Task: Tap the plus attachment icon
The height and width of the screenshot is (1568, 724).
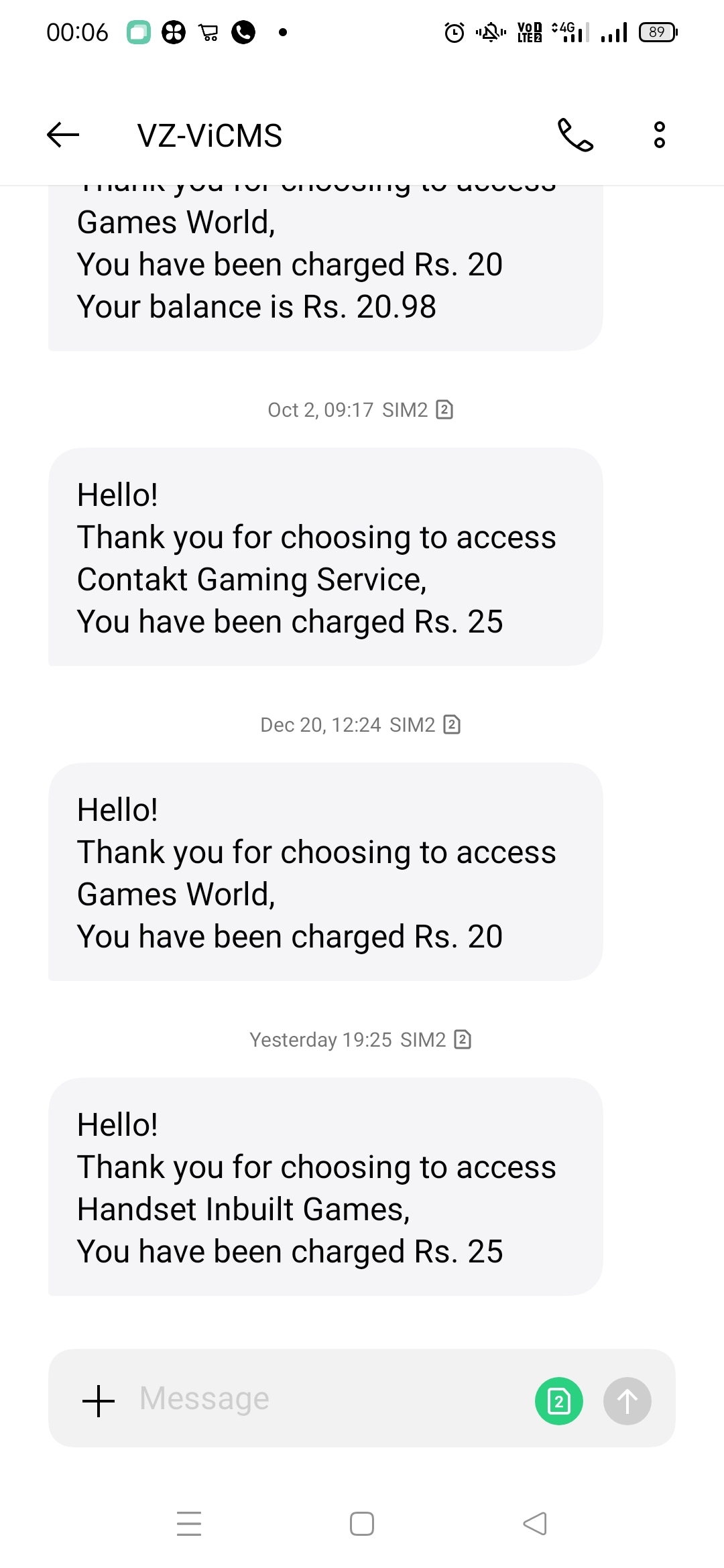Action: click(99, 1401)
